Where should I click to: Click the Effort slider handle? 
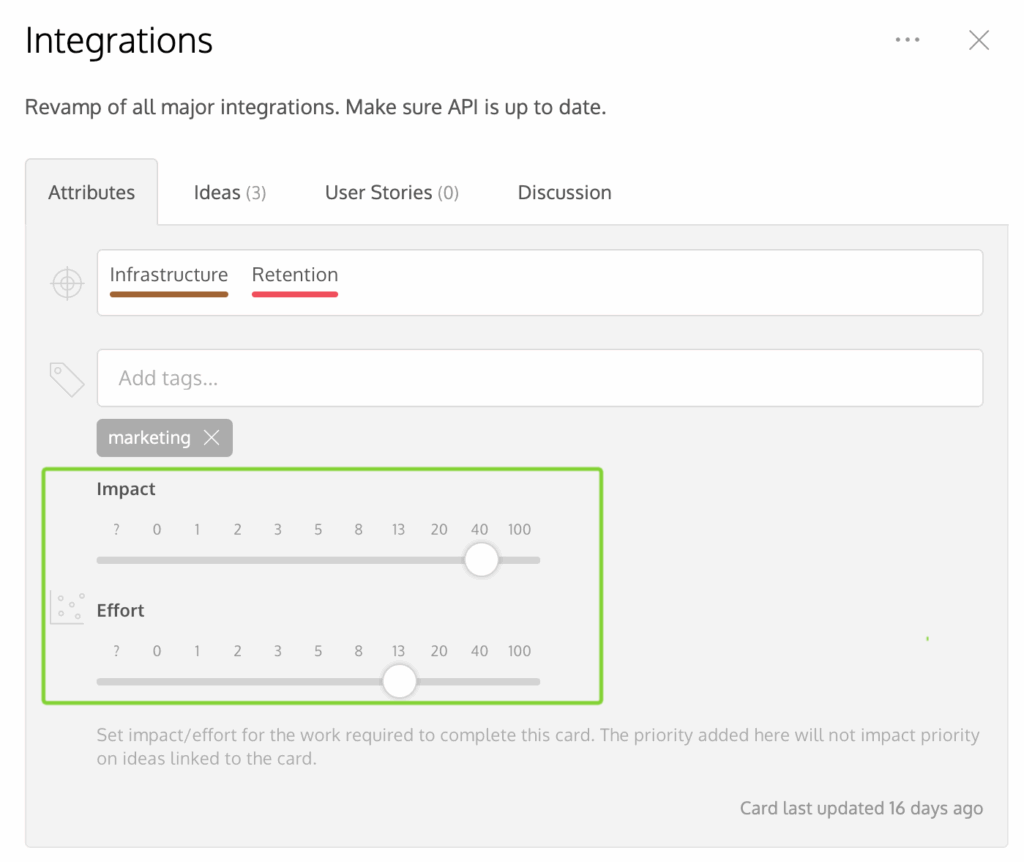(x=399, y=681)
